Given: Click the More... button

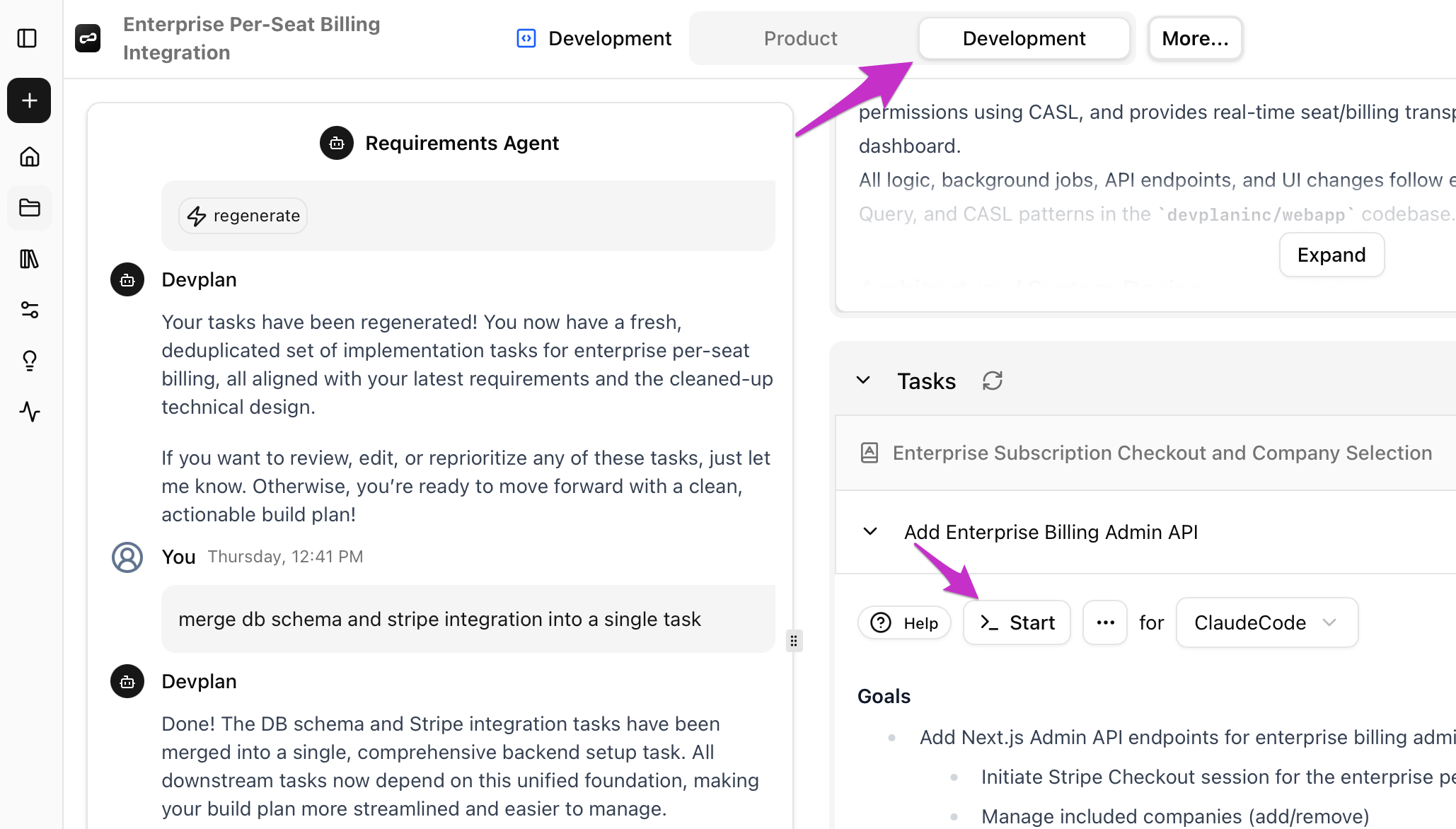Looking at the screenshot, I should point(1195,38).
